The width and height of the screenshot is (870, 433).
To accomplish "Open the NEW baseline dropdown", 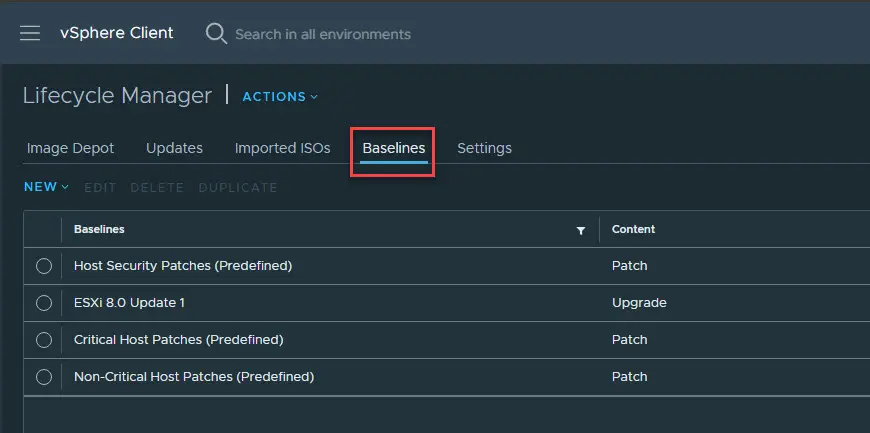I will click(46, 187).
